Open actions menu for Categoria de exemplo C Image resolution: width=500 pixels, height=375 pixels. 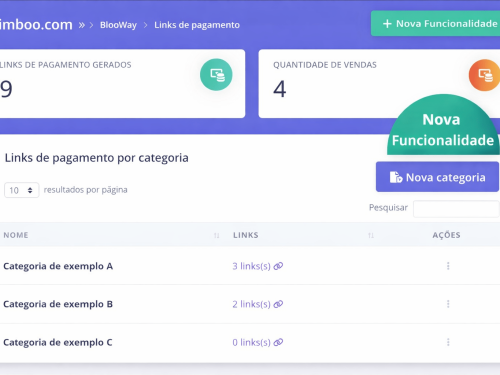pyautogui.click(x=448, y=342)
